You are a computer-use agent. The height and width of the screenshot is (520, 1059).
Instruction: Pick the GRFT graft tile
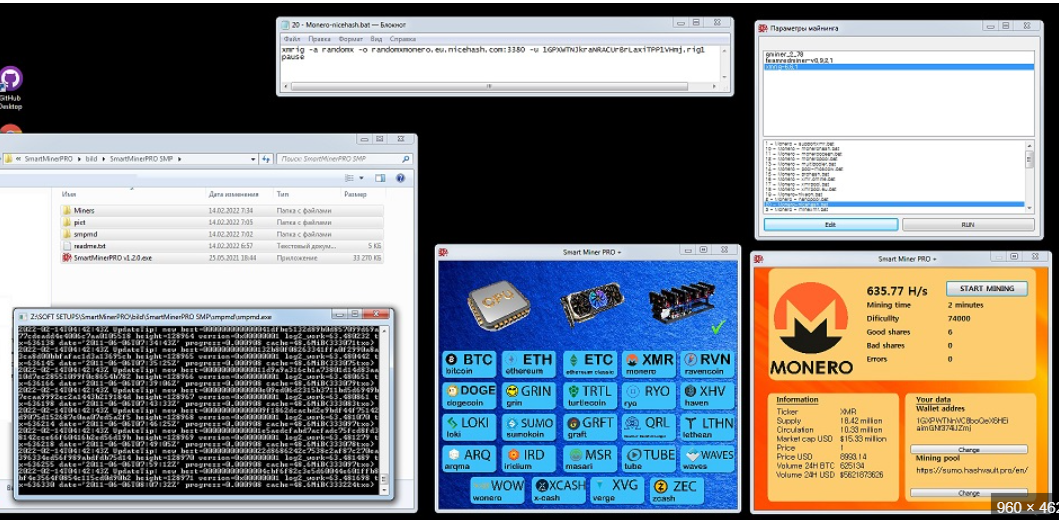pos(588,427)
